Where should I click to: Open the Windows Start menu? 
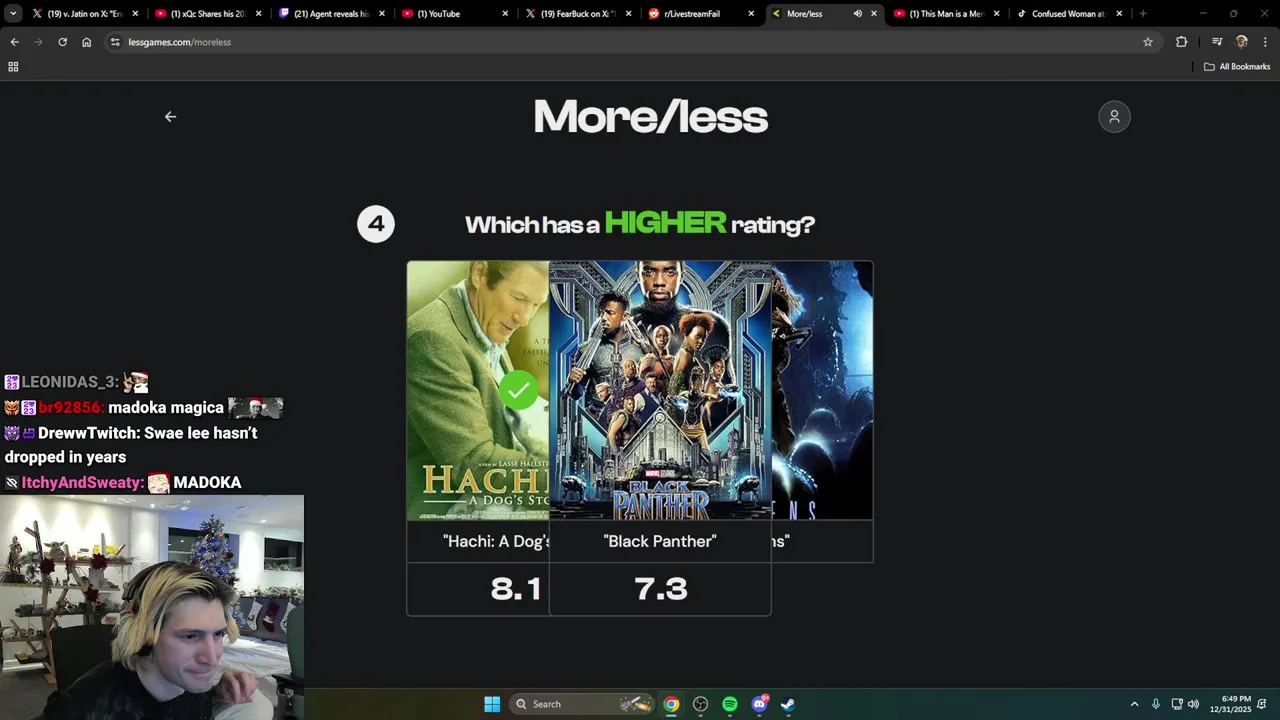click(x=492, y=704)
